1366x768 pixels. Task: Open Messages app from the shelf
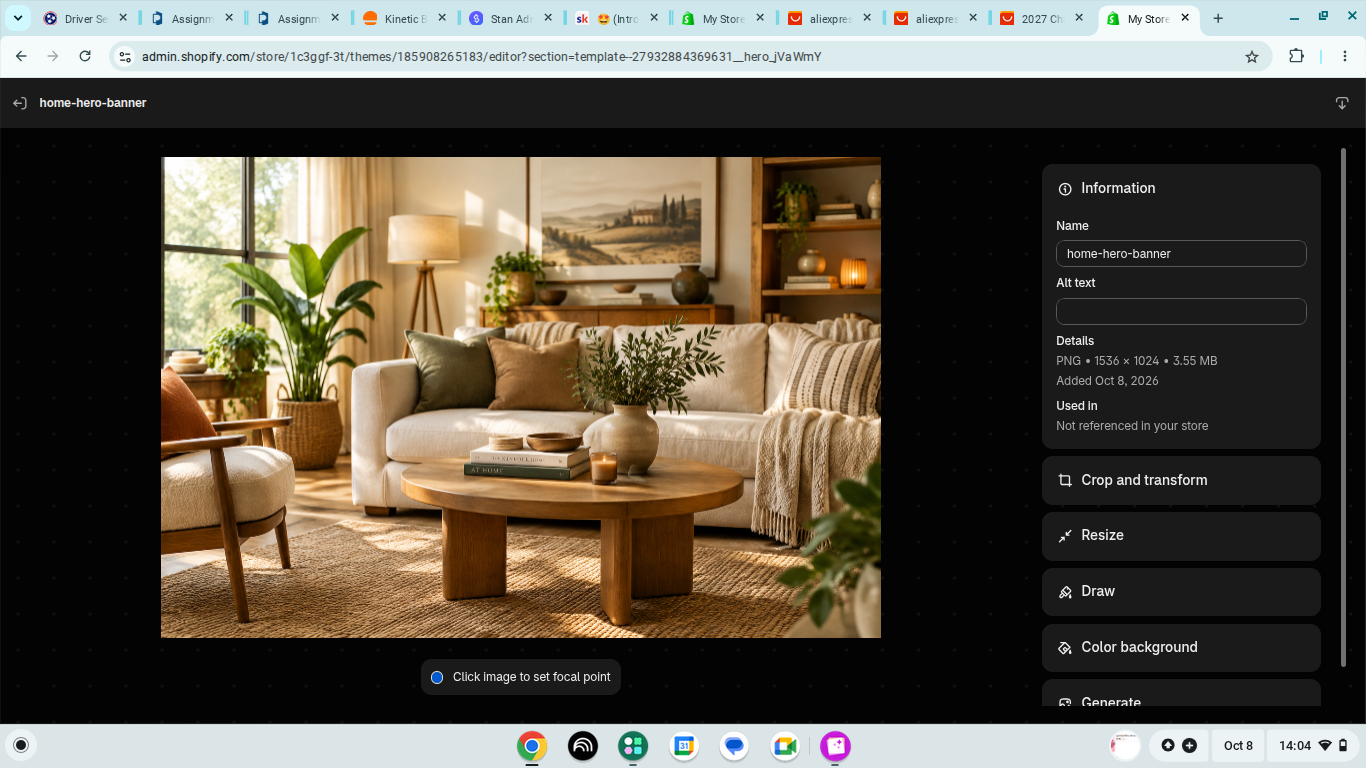[x=735, y=746]
